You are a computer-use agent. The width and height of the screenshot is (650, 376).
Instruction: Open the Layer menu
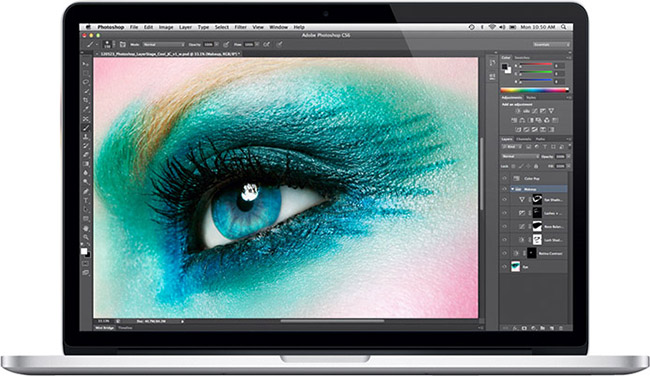coord(185,27)
